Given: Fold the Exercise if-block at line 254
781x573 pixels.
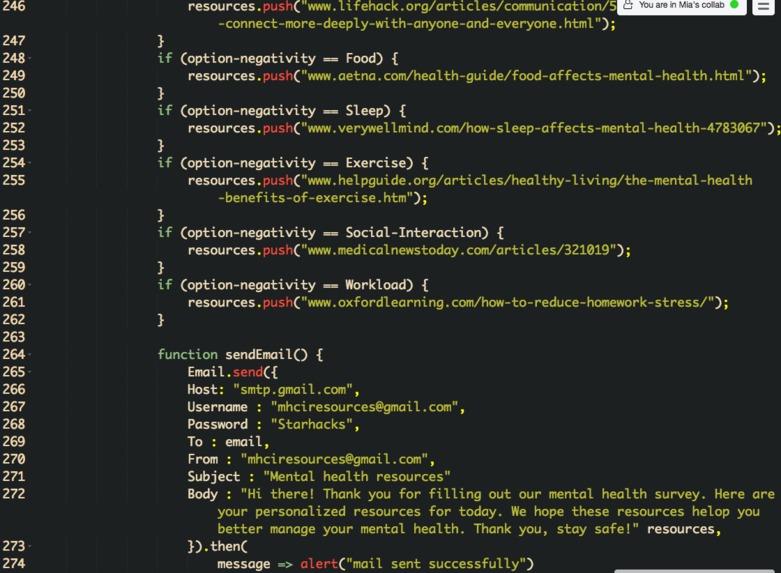Looking at the screenshot, I should tap(30, 163).
